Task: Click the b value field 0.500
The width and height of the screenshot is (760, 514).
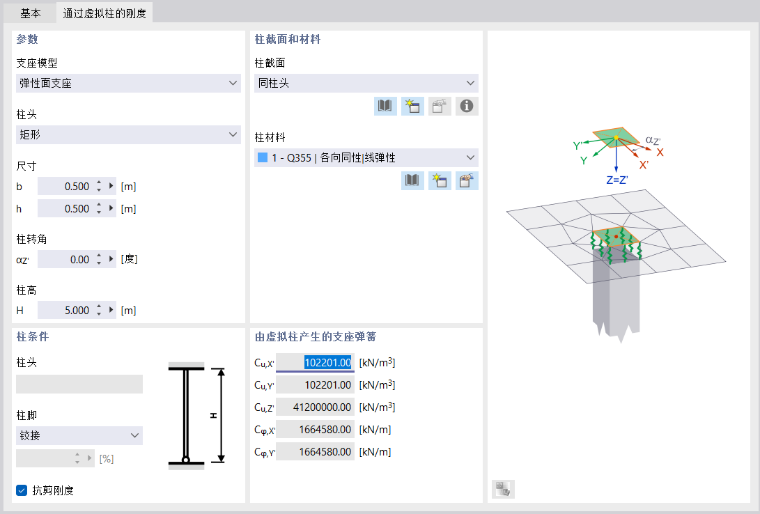Action: tap(66, 186)
